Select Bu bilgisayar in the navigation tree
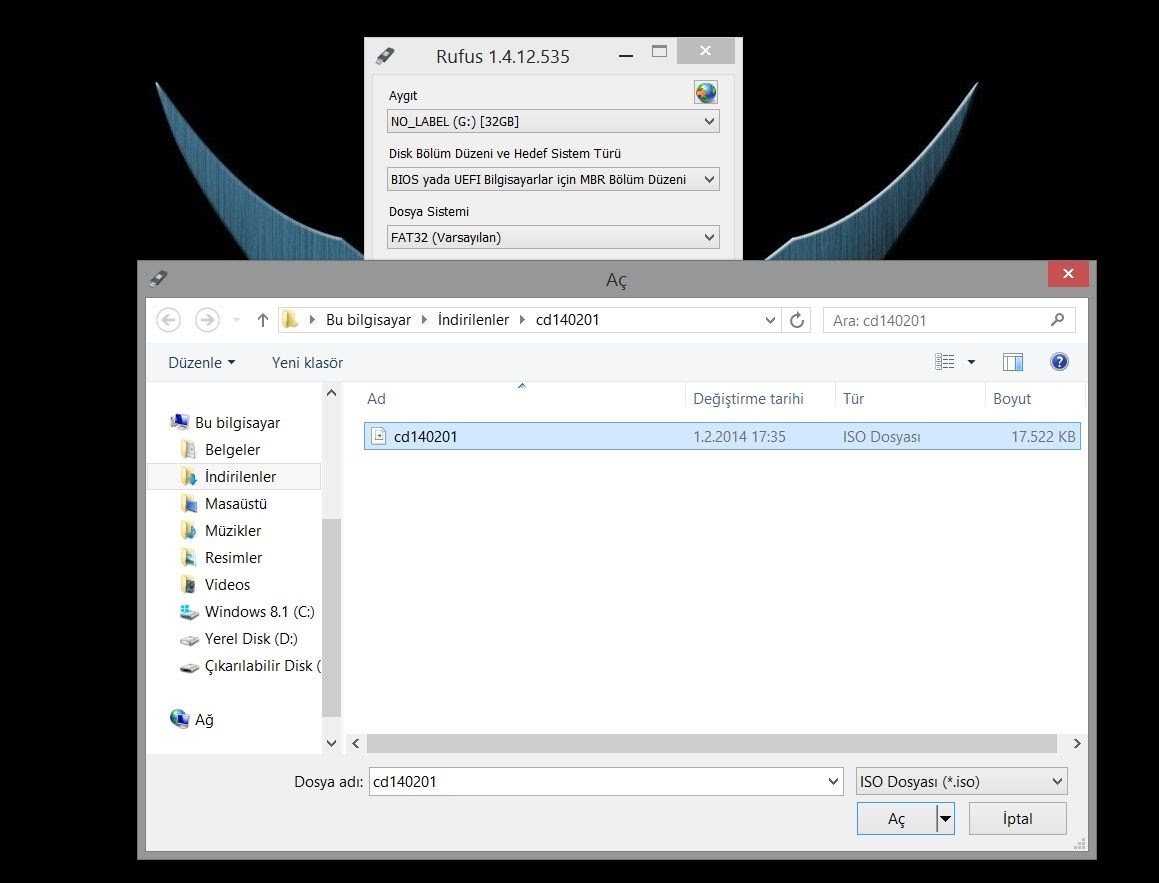 [237, 423]
